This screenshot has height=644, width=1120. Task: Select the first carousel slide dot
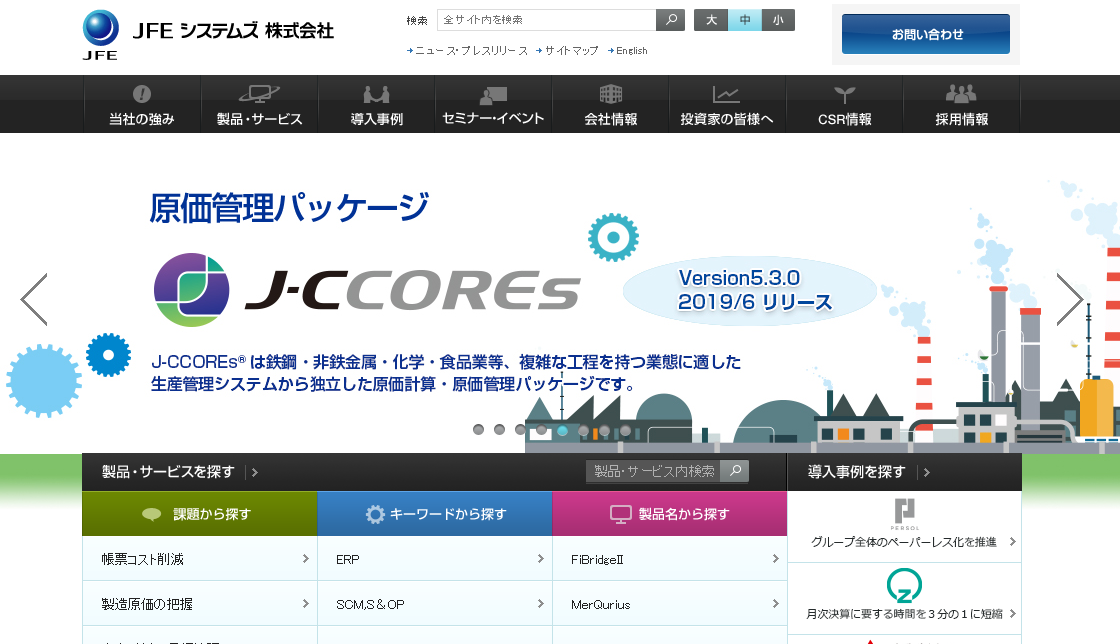point(479,430)
